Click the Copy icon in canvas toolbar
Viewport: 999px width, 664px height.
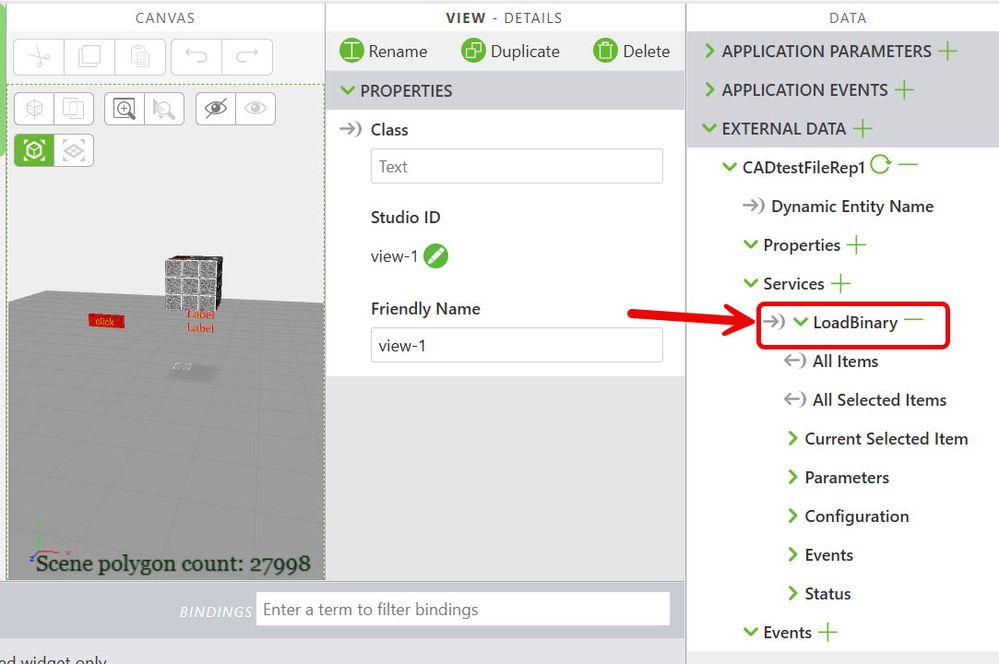tap(89, 57)
